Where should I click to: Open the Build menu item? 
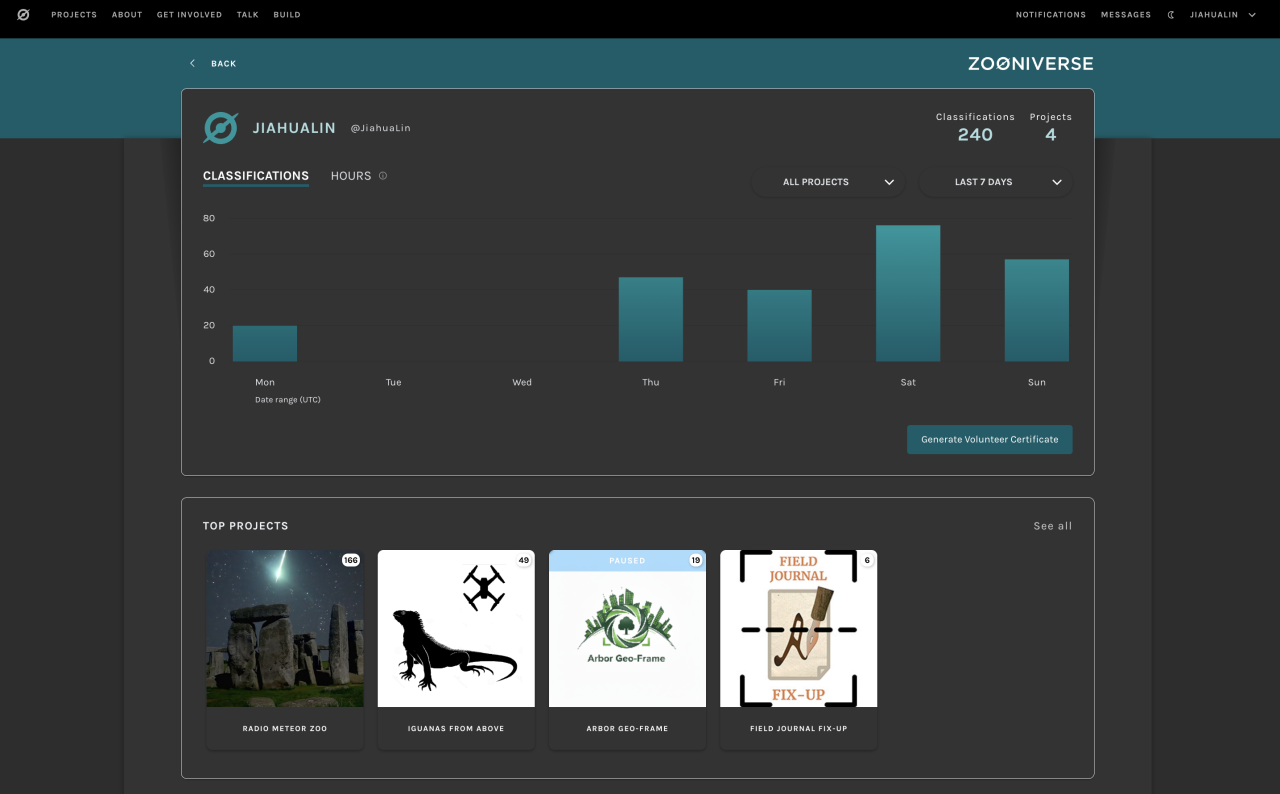(x=287, y=15)
